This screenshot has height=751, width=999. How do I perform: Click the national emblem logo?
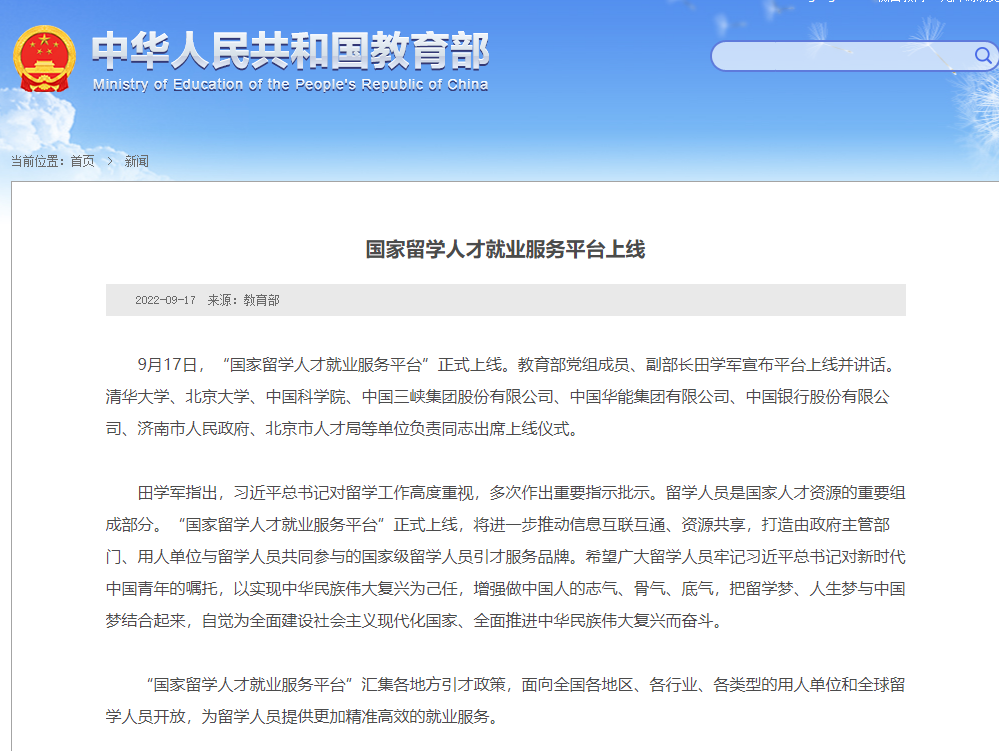tap(44, 60)
